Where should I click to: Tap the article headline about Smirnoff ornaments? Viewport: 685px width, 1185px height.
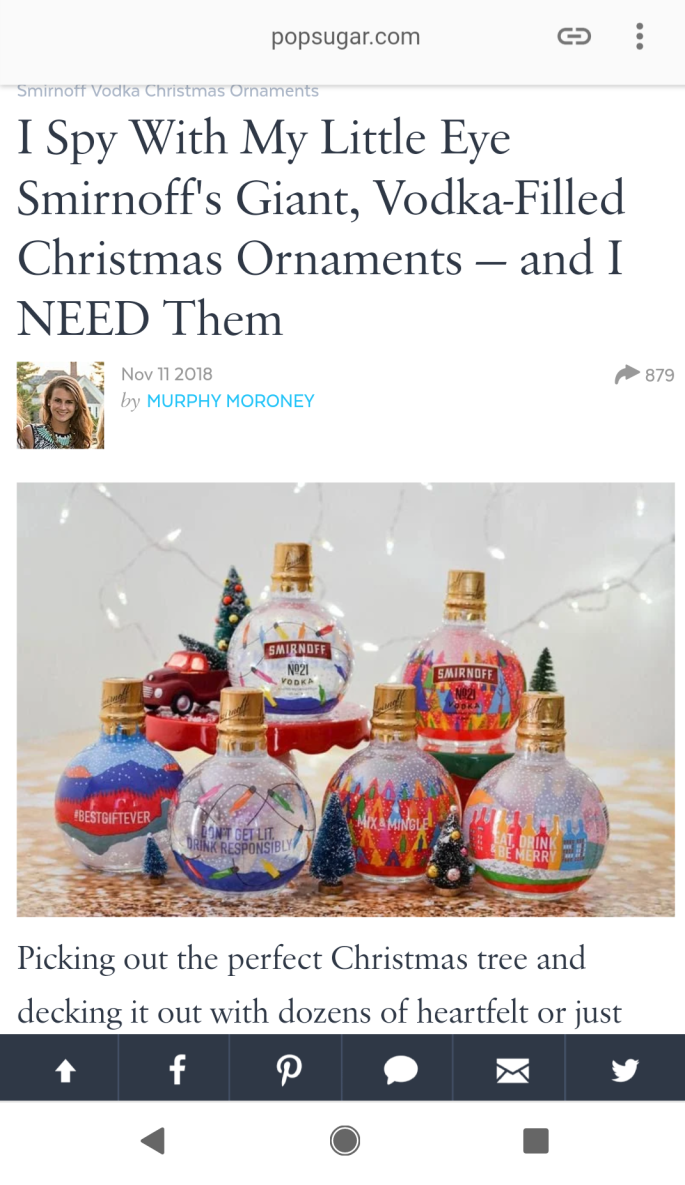(321, 228)
